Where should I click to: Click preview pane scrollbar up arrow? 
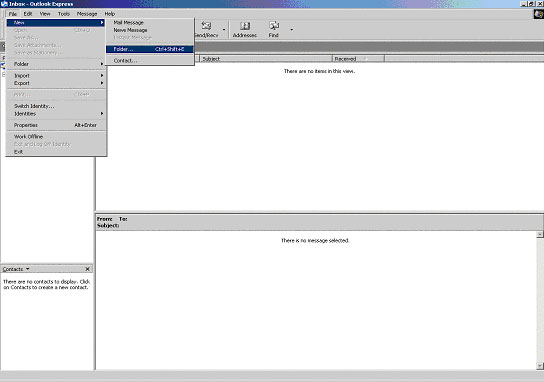[x=539, y=235]
